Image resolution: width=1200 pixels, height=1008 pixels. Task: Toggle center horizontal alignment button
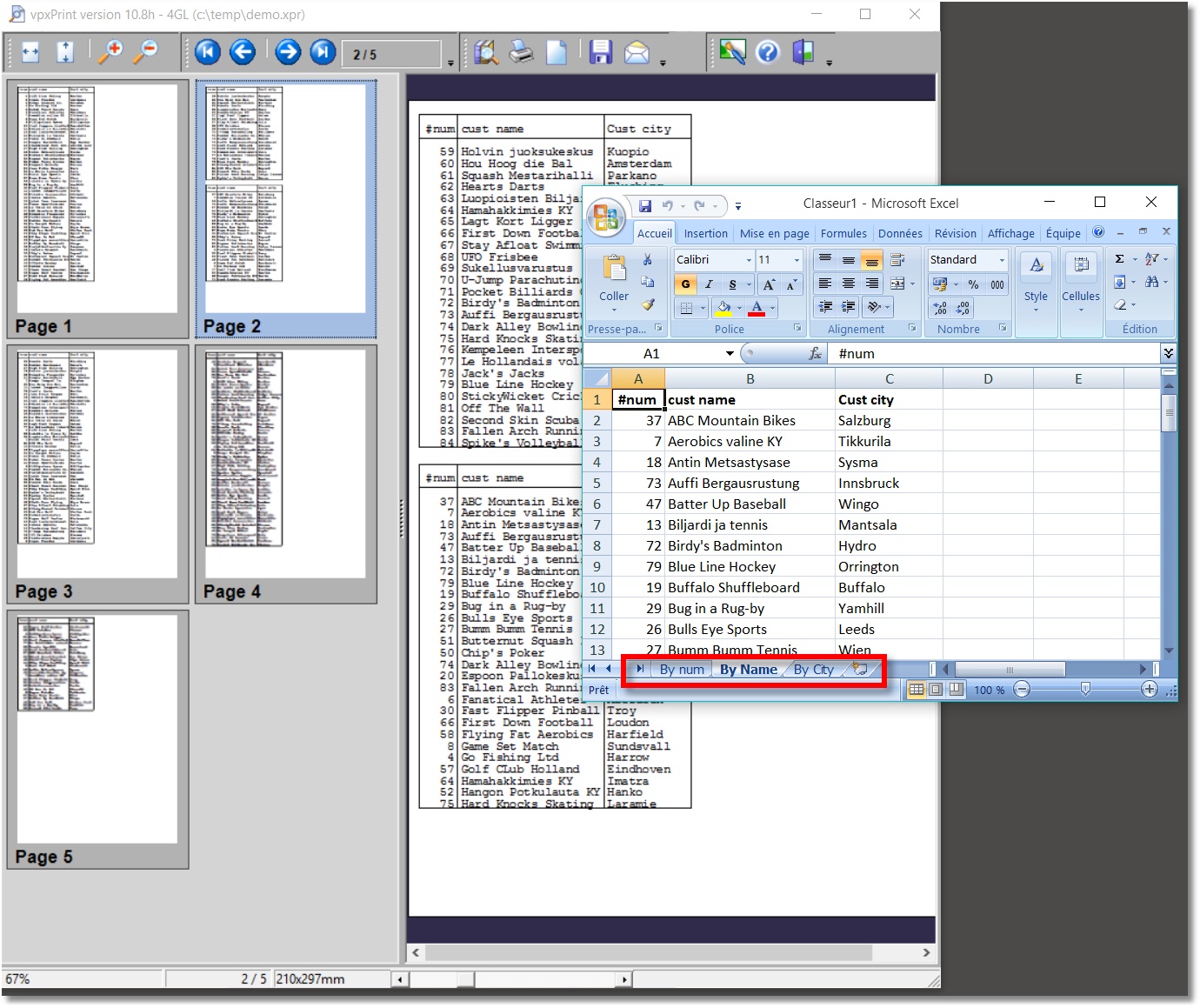point(848,284)
